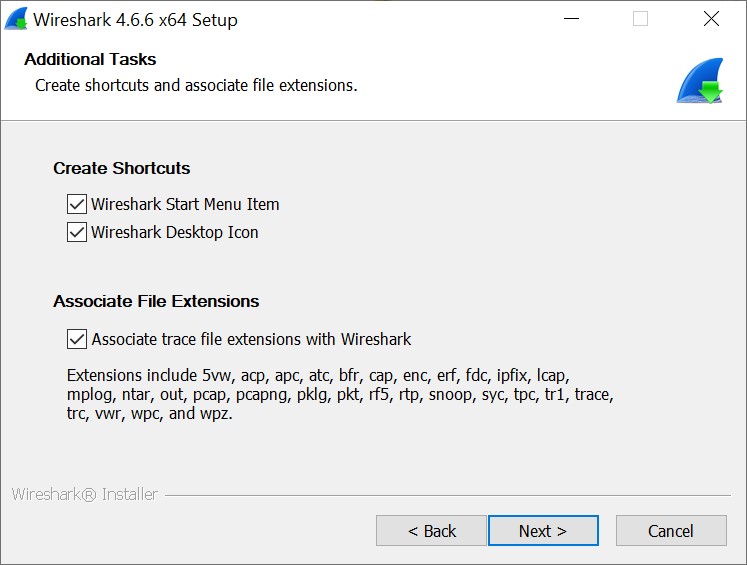This screenshot has width=747, height=565.
Task: Go back with the < Back button
Action: [432, 531]
